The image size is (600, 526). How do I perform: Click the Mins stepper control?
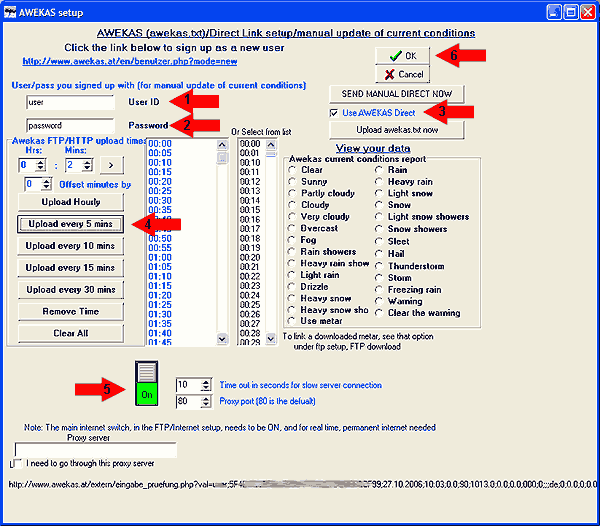coord(88,165)
